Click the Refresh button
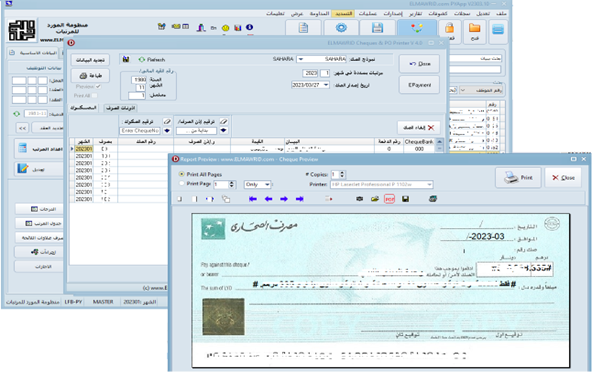This screenshot has width=592, height=372. 152,59
